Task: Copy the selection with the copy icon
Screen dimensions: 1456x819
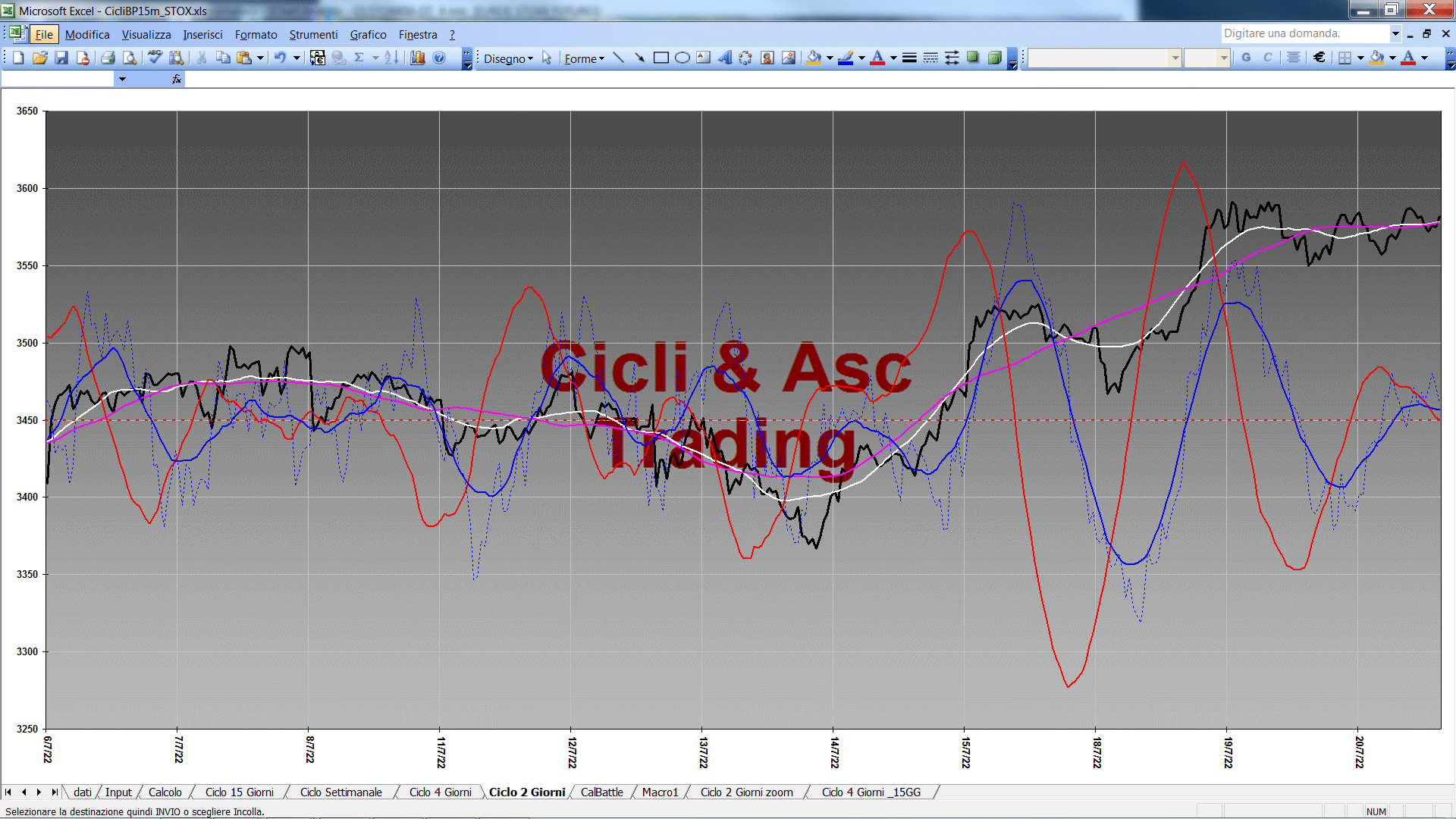Action: click(x=223, y=58)
